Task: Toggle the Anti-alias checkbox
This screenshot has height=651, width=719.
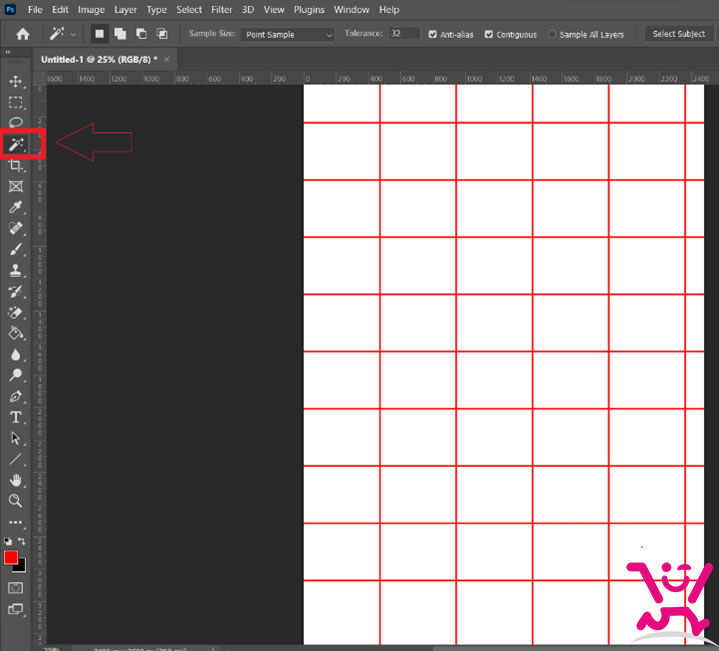Action: tap(432, 34)
